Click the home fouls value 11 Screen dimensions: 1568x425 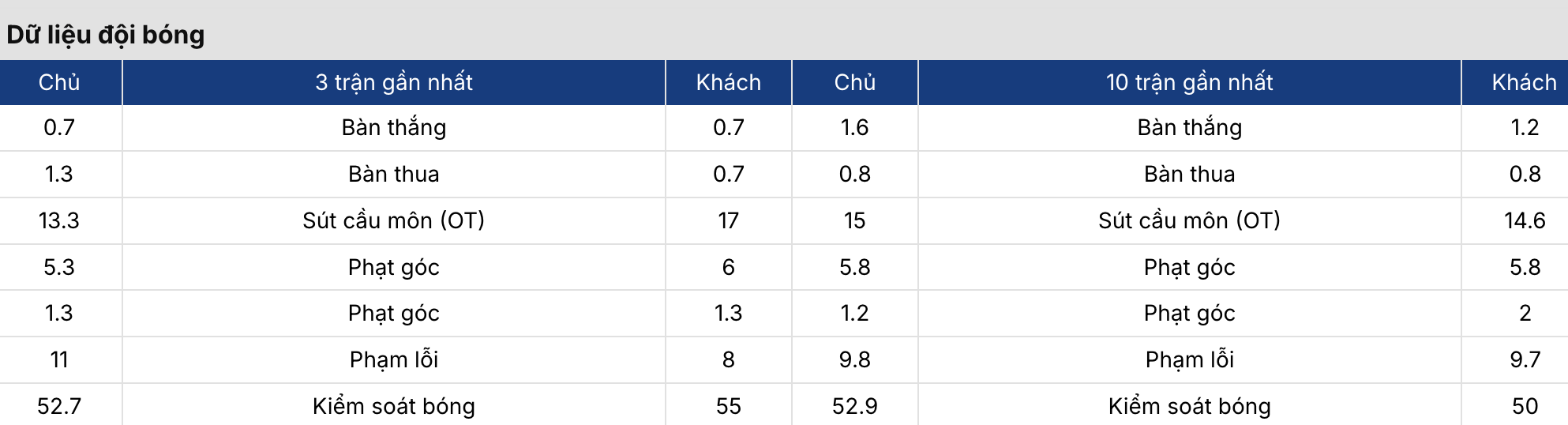pos(59,359)
